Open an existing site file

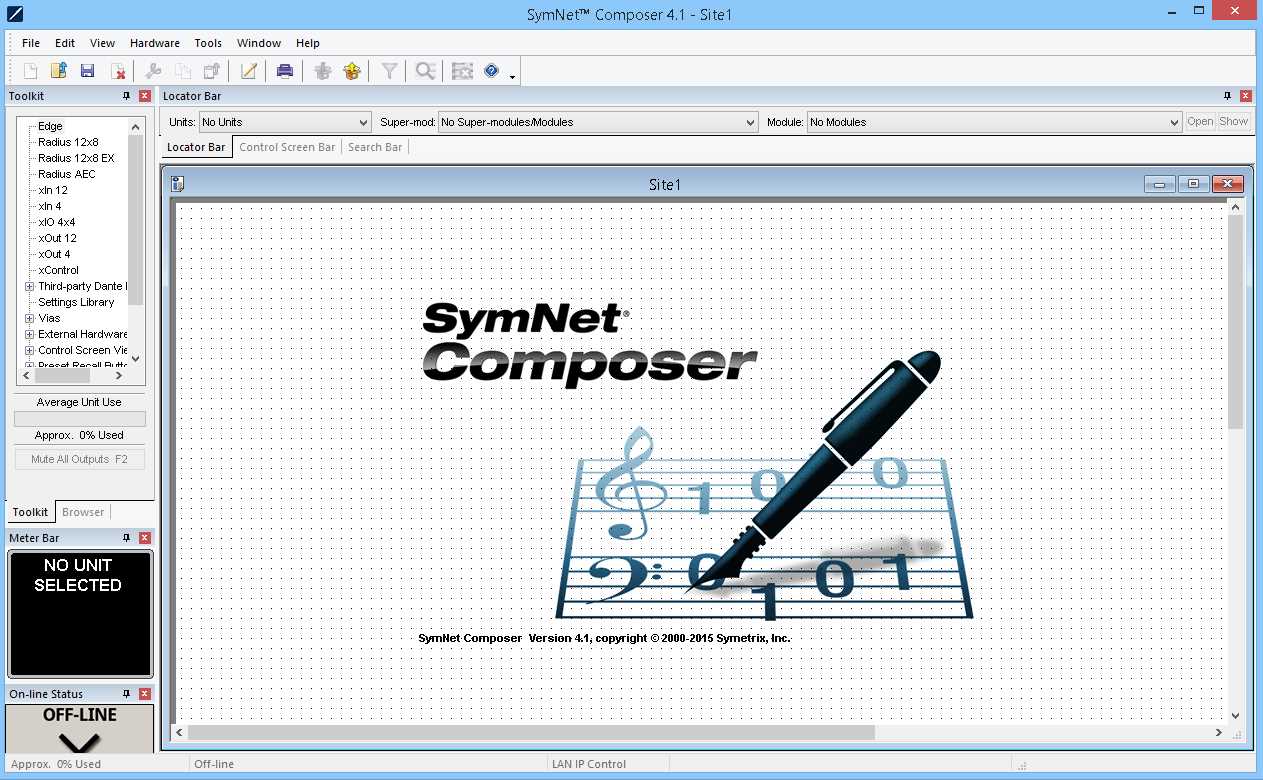pos(58,70)
